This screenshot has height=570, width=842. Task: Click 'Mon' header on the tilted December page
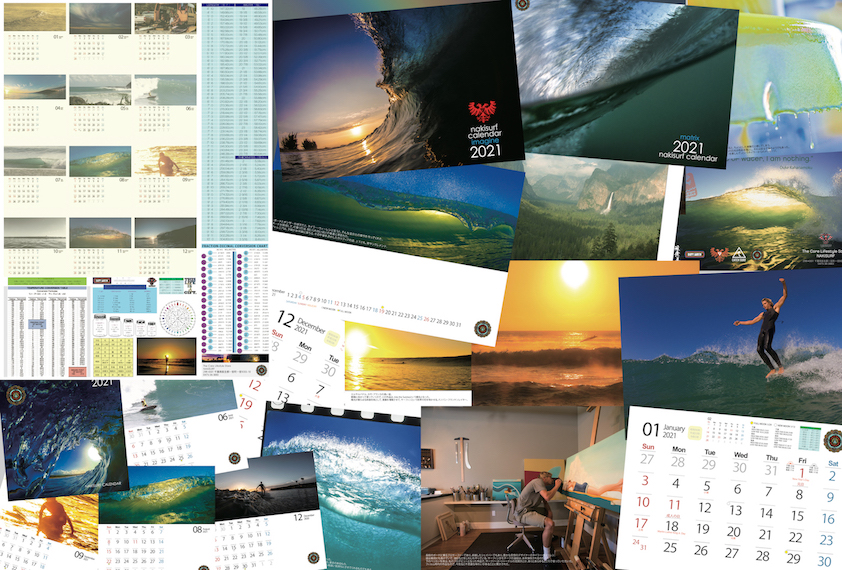pos(305,347)
